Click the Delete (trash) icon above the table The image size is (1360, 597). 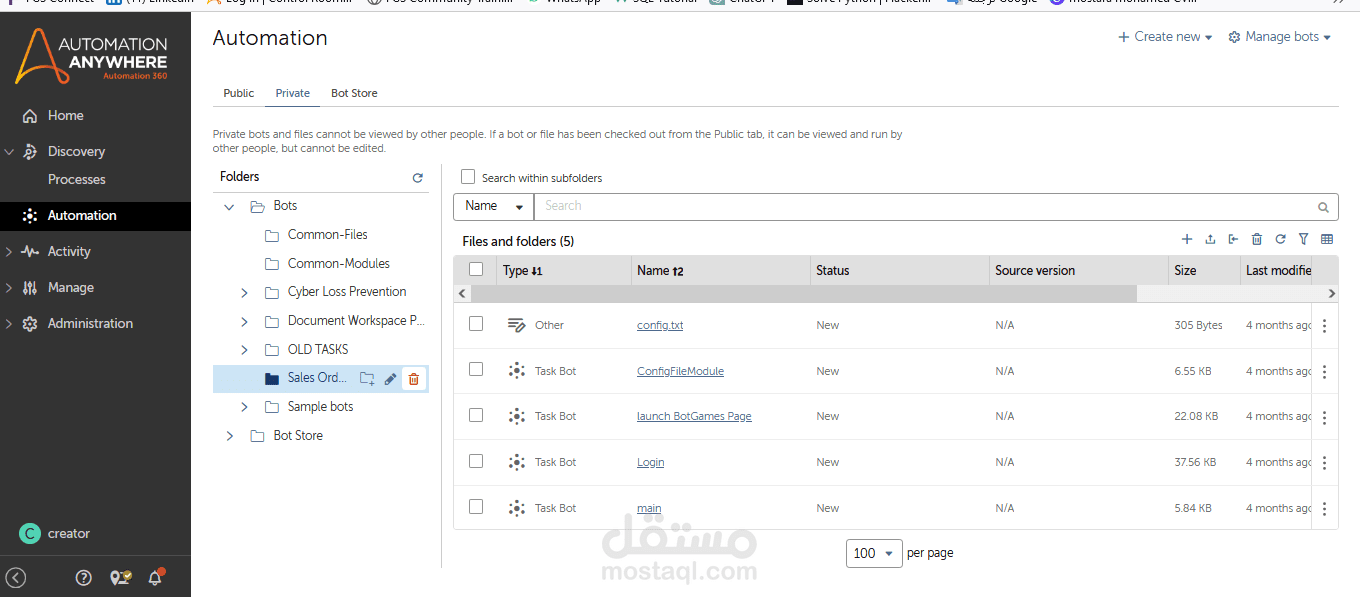(1257, 239)
